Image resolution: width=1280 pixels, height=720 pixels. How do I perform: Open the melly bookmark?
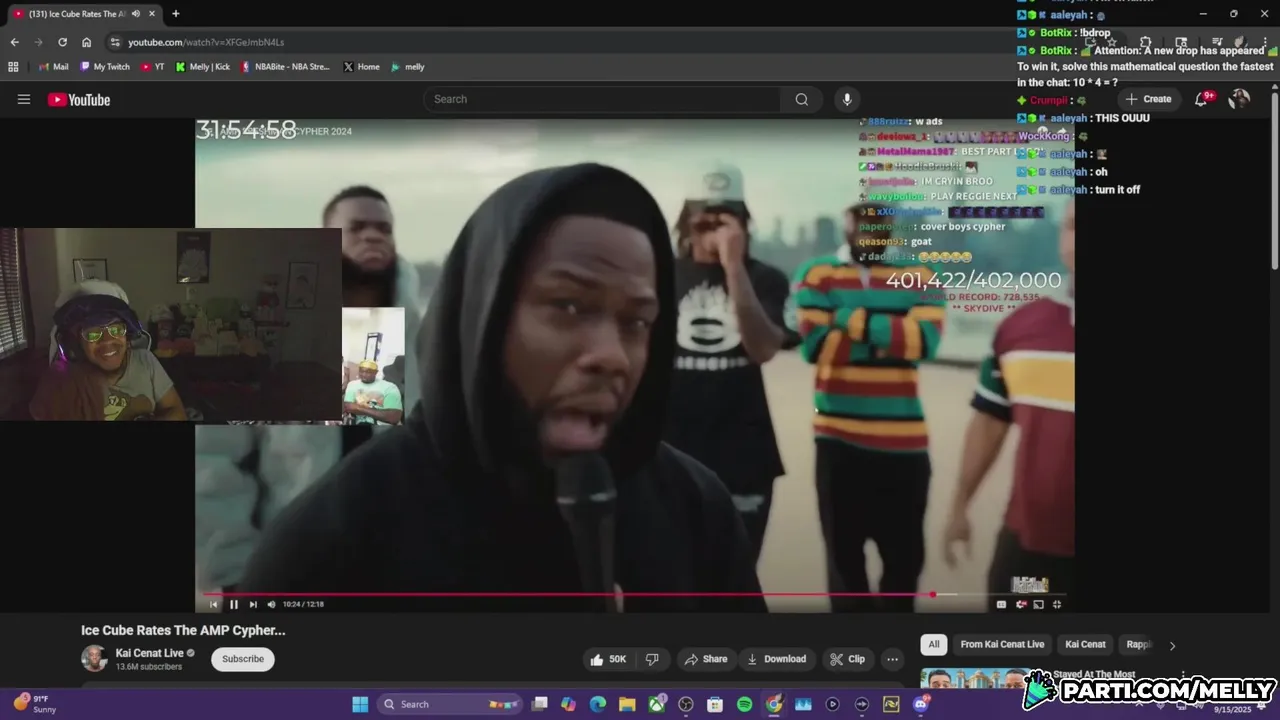pos(407,67)
